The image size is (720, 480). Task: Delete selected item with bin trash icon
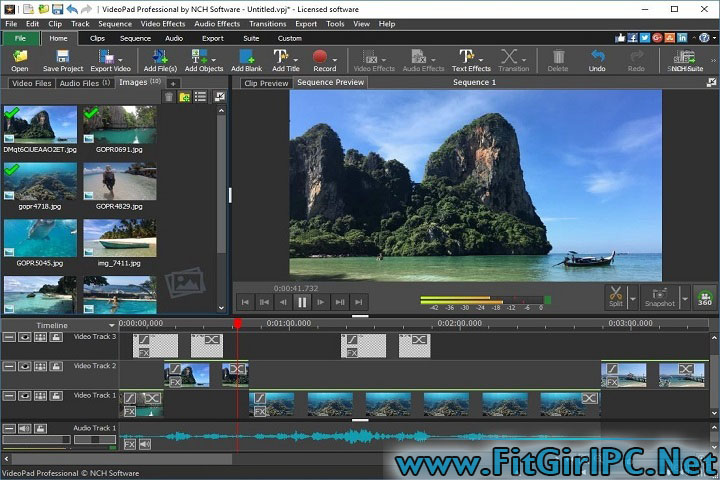tap(170, 97)
